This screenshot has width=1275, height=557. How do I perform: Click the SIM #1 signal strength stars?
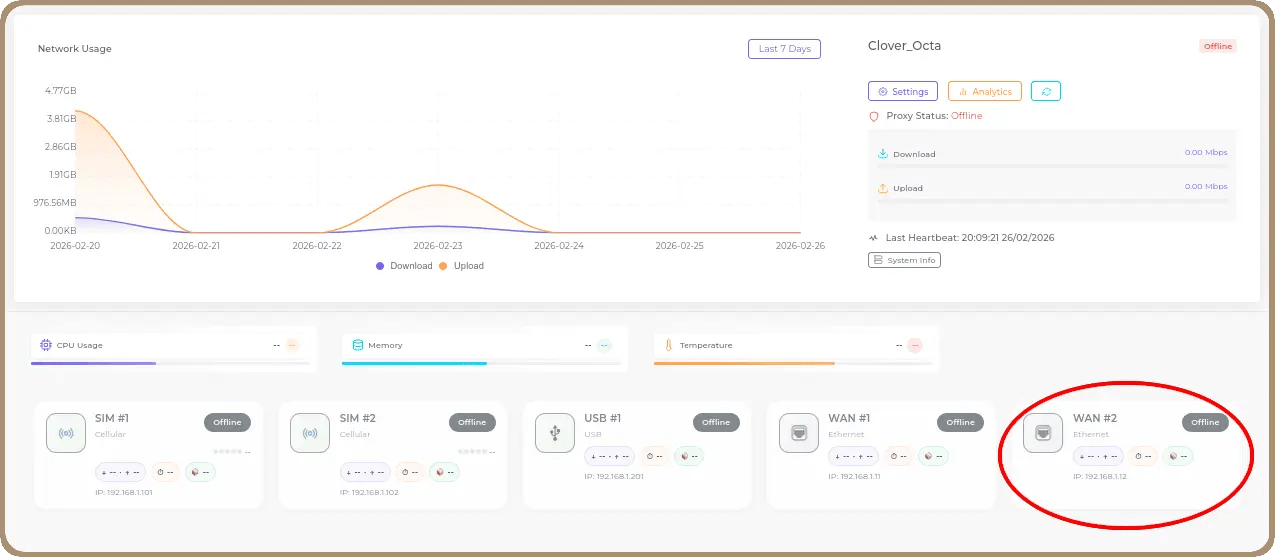tap(229, 452)
